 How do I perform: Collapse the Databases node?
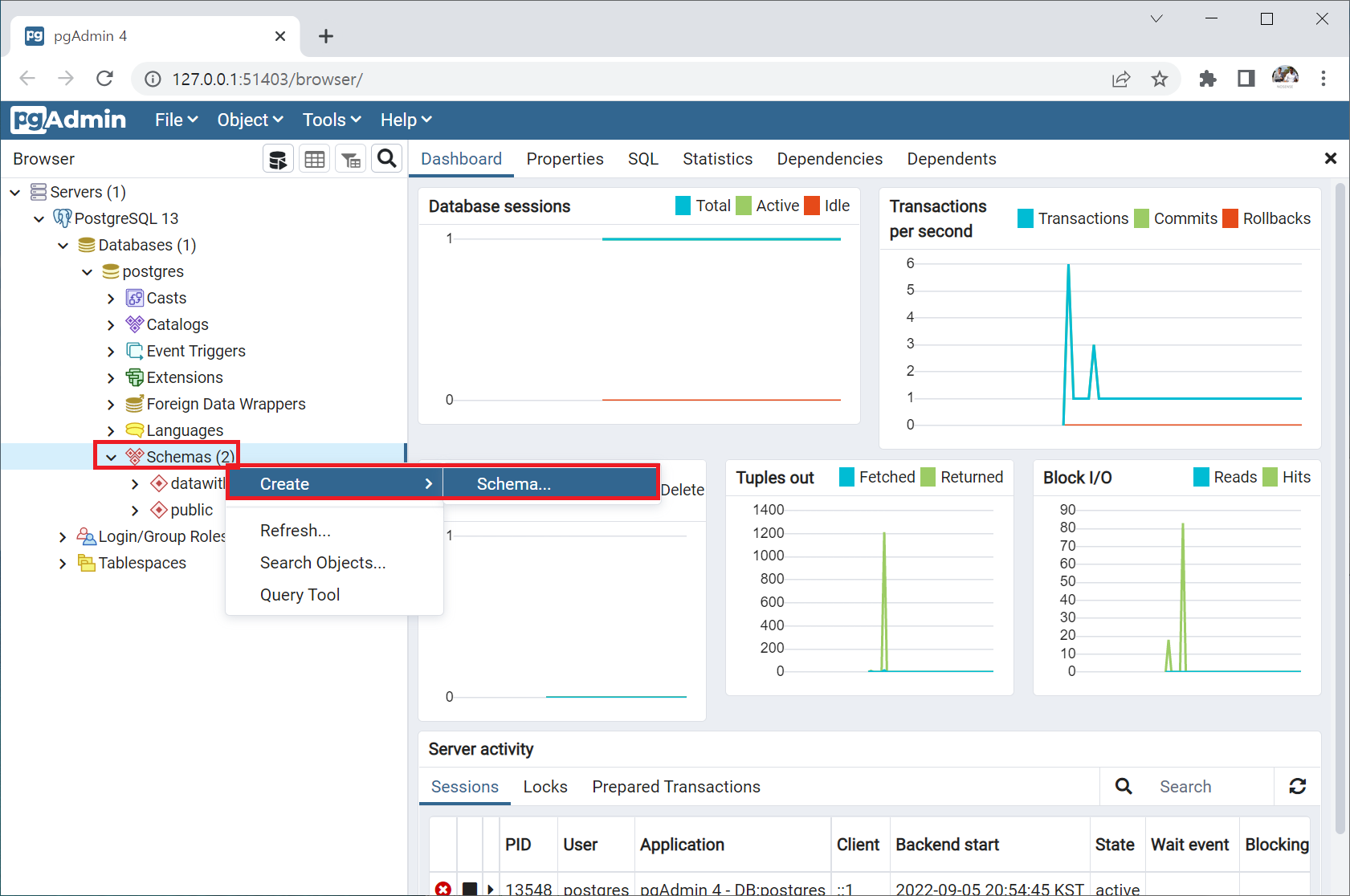(x=63, y=245)
